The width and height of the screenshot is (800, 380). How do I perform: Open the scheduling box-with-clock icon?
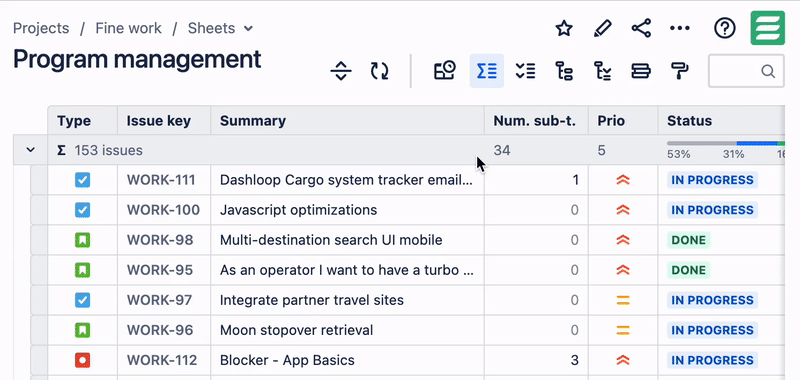(444, 71)
